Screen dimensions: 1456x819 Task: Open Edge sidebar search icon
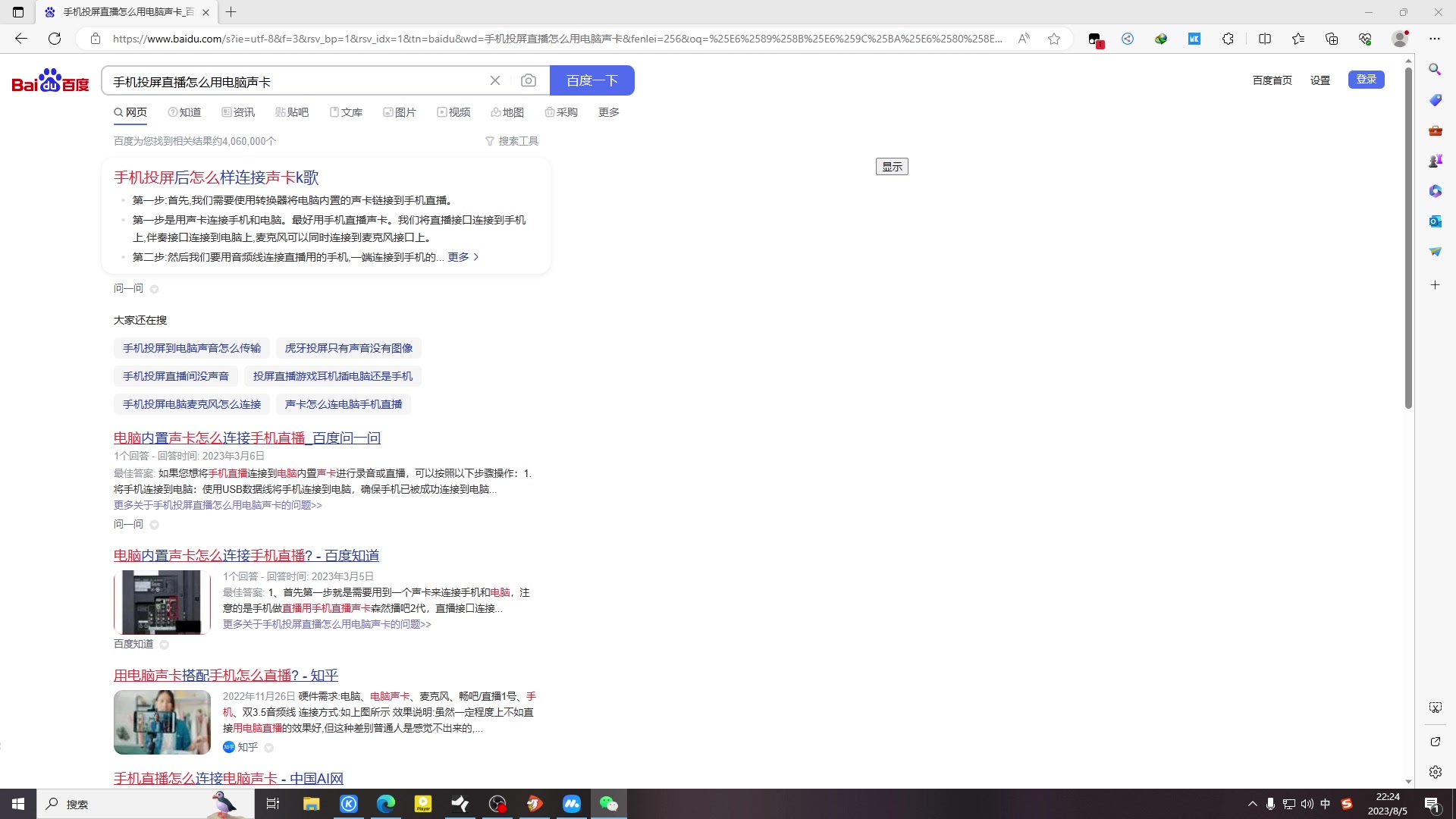(x=1435, y=70)
